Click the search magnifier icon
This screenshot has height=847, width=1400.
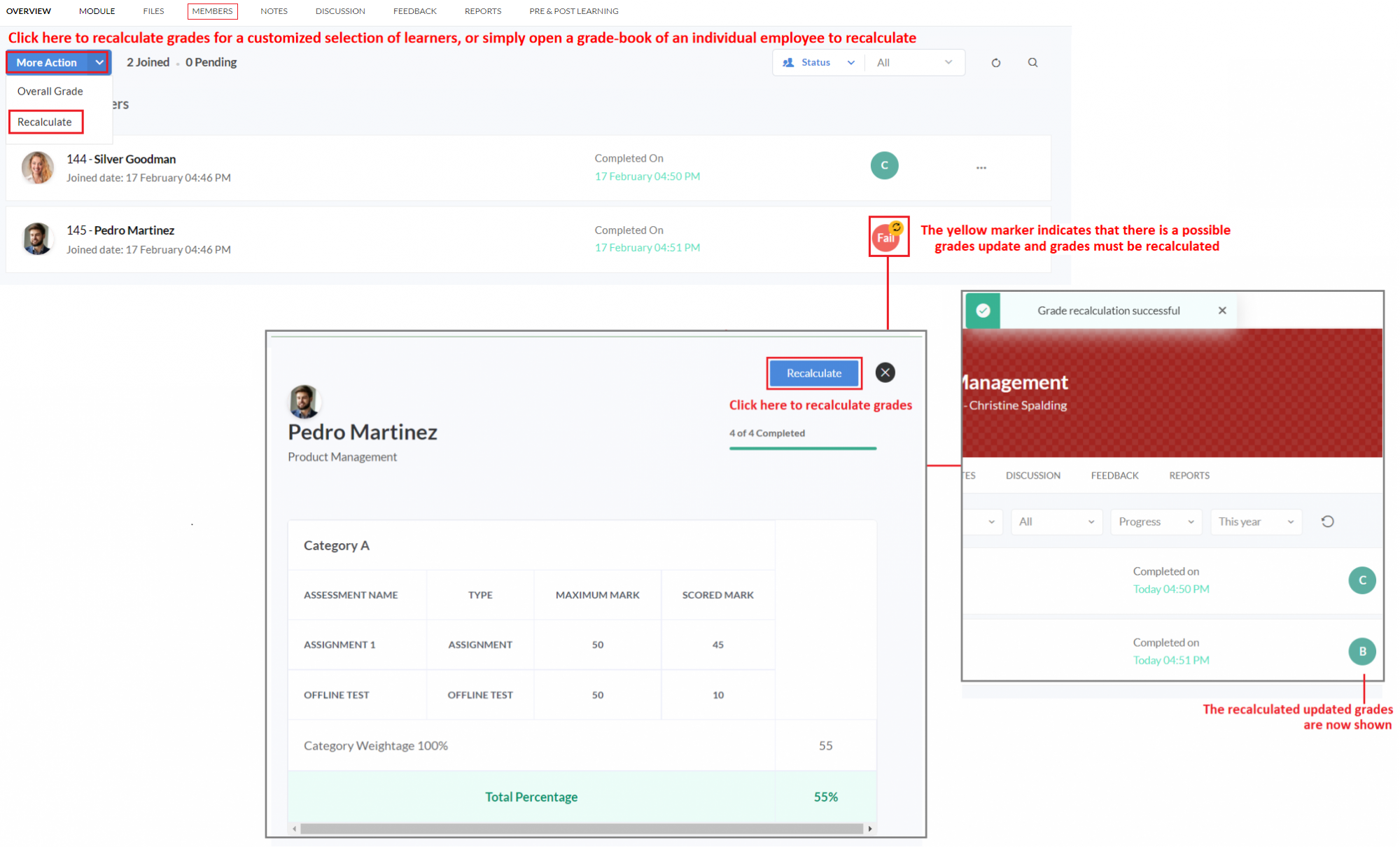pyautogui.click(x=1032, y=62)
